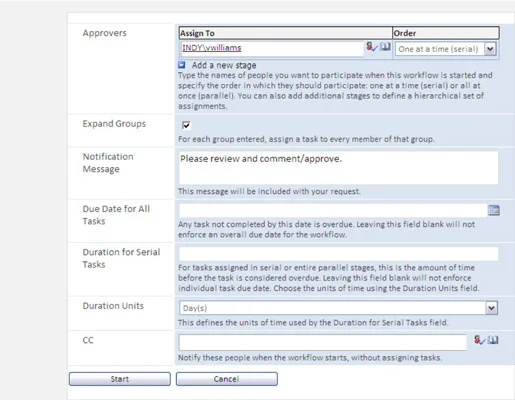Click the Assign To column header
This screenshot has height=400, width=515.
coord(285,33)
